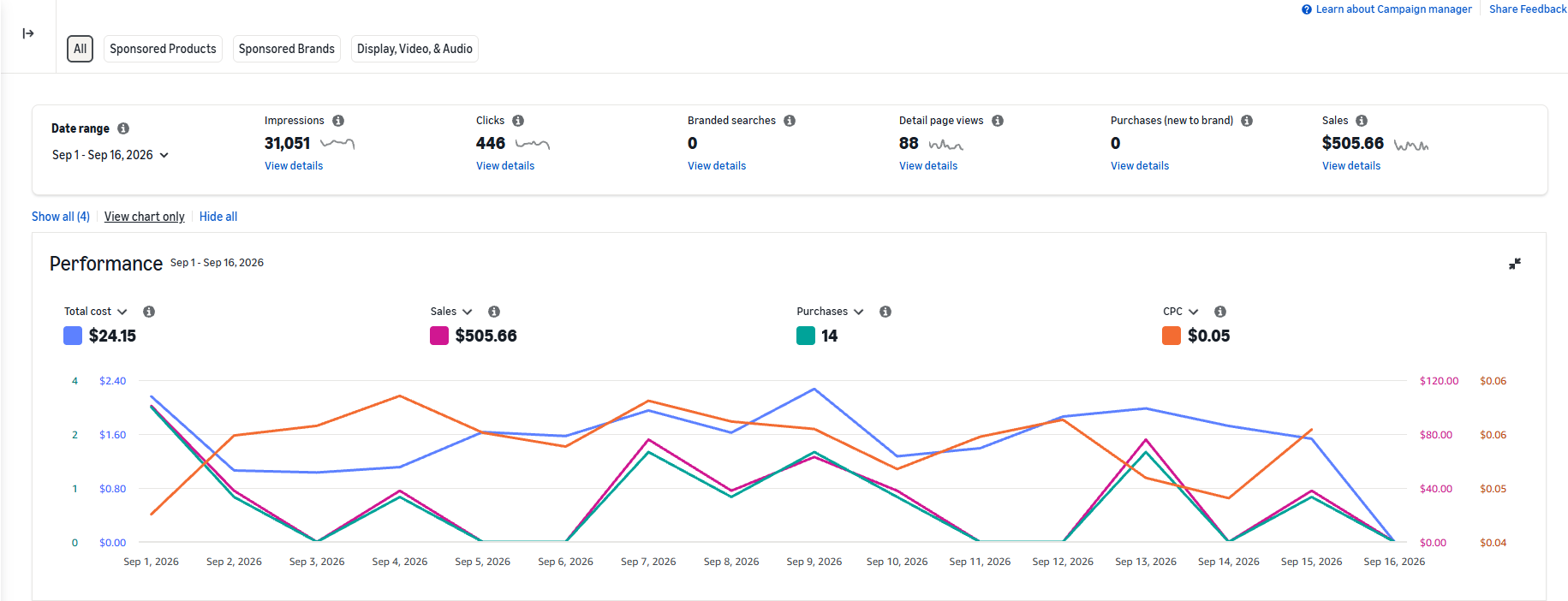Click the Date range info icon
This screenshot has width=1568, height=601.
pyautogui.click(x=123, y=128)
